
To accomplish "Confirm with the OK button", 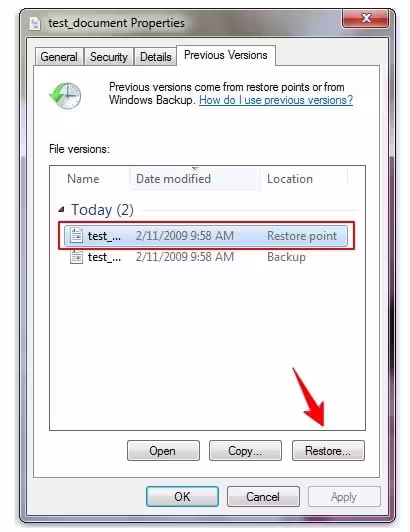I will point(182,497).
